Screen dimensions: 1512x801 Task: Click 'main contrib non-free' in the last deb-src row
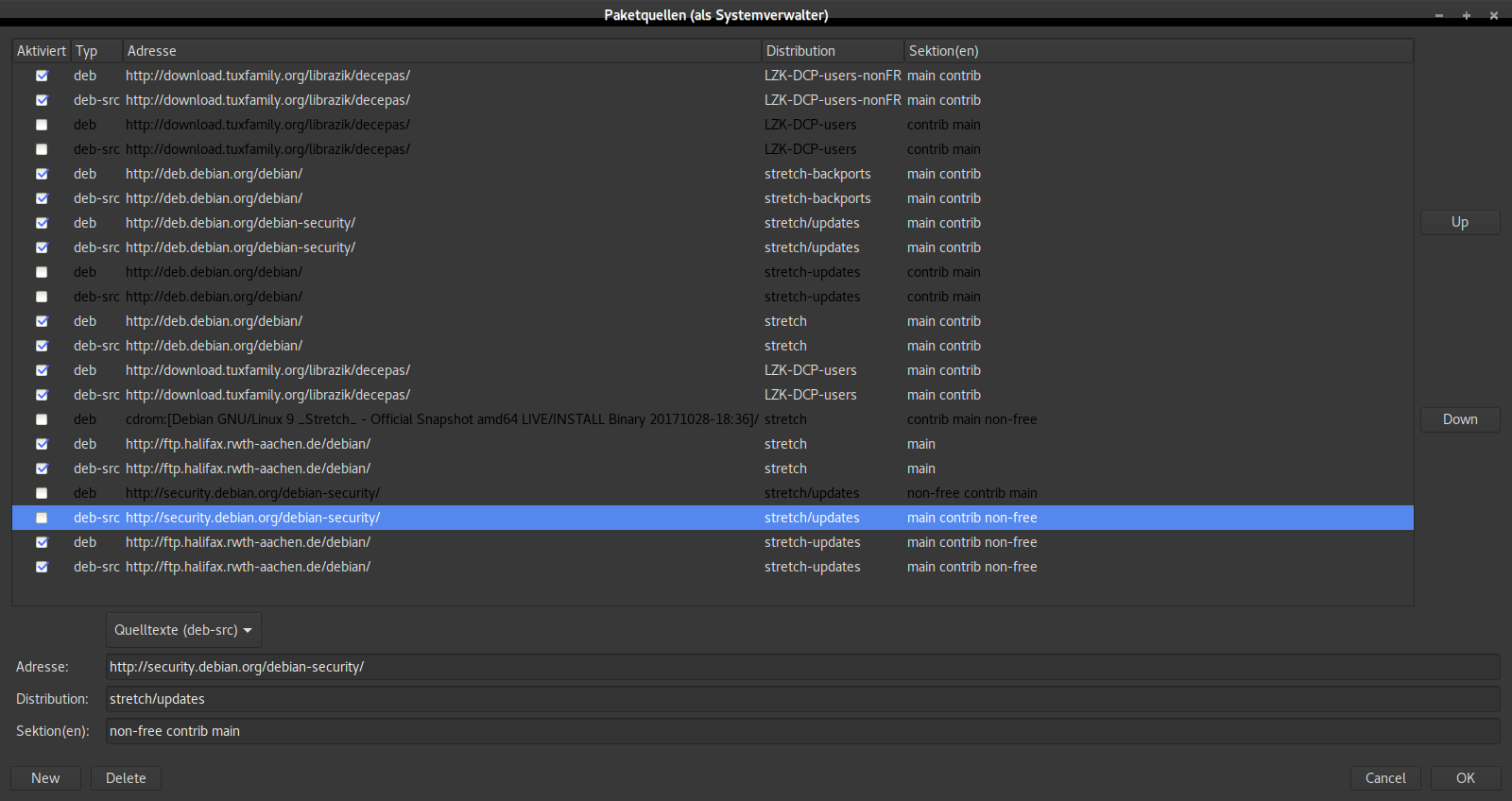972,567
